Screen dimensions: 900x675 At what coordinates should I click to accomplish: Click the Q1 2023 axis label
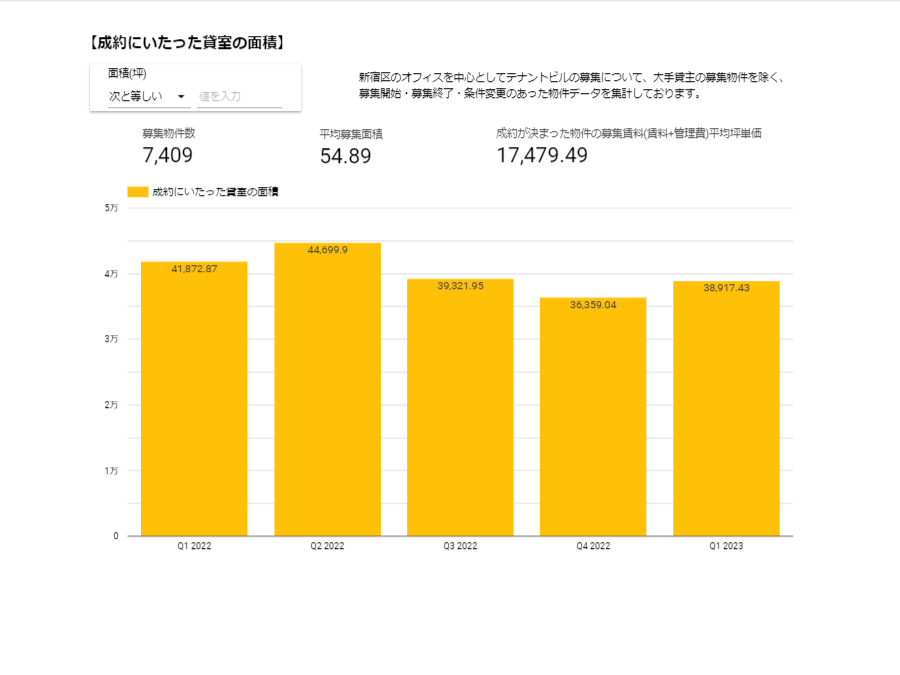tap(726, 546)
